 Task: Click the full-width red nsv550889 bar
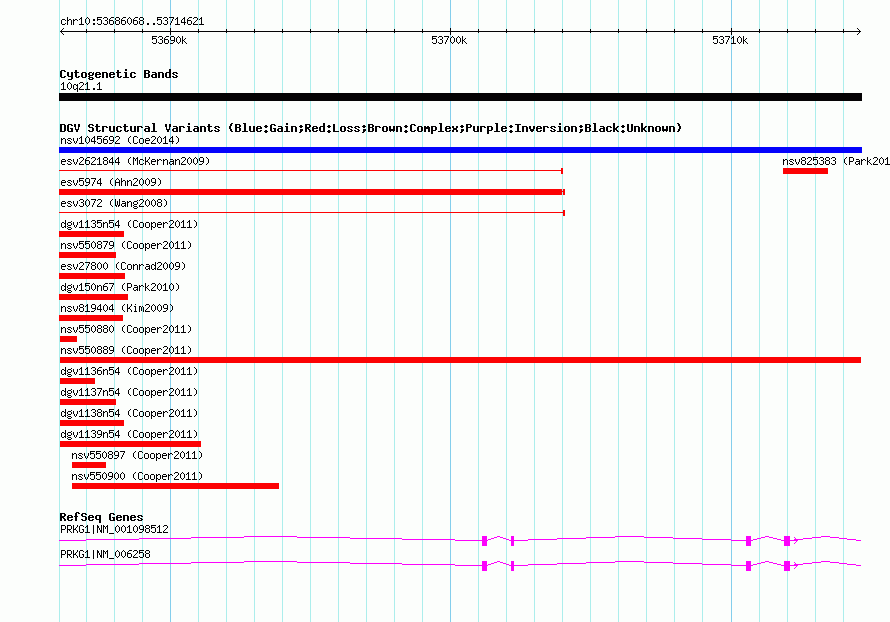coord(460,360)
